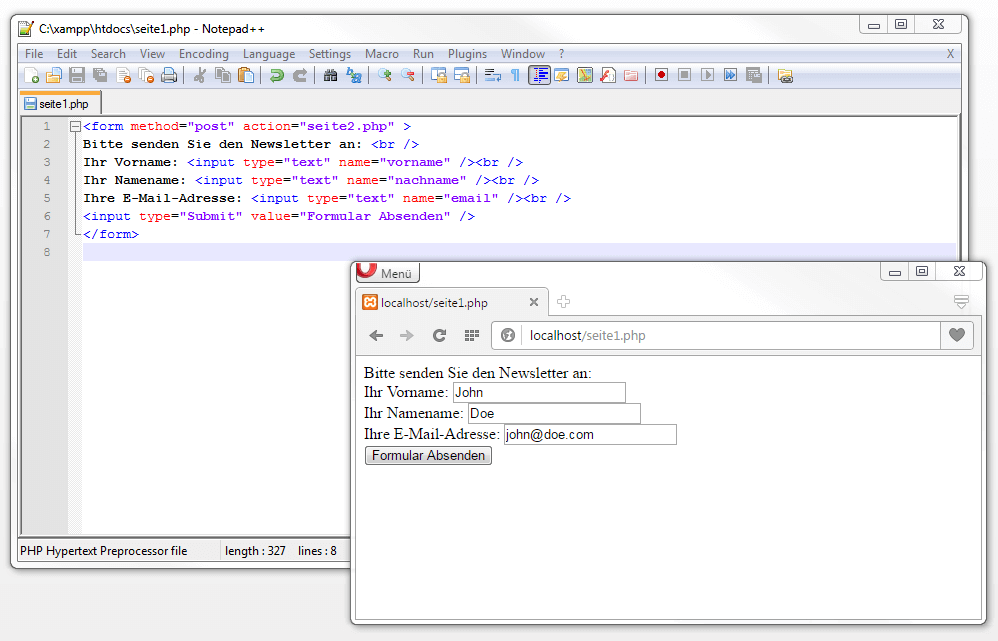Click the Open file folder icon

click(54, 76)
